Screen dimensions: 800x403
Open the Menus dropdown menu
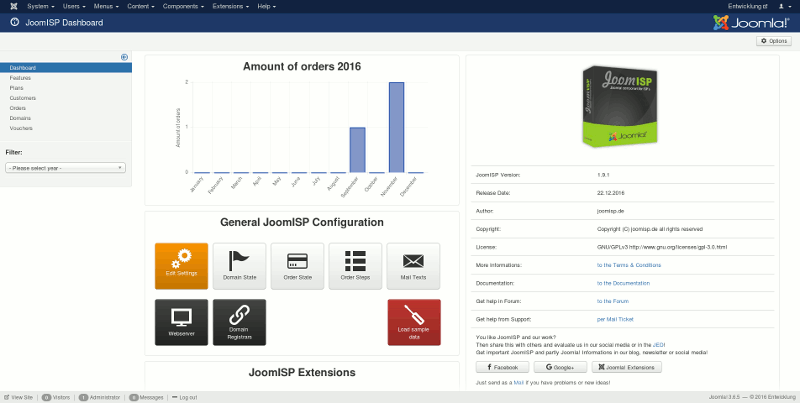coord(106,6)
